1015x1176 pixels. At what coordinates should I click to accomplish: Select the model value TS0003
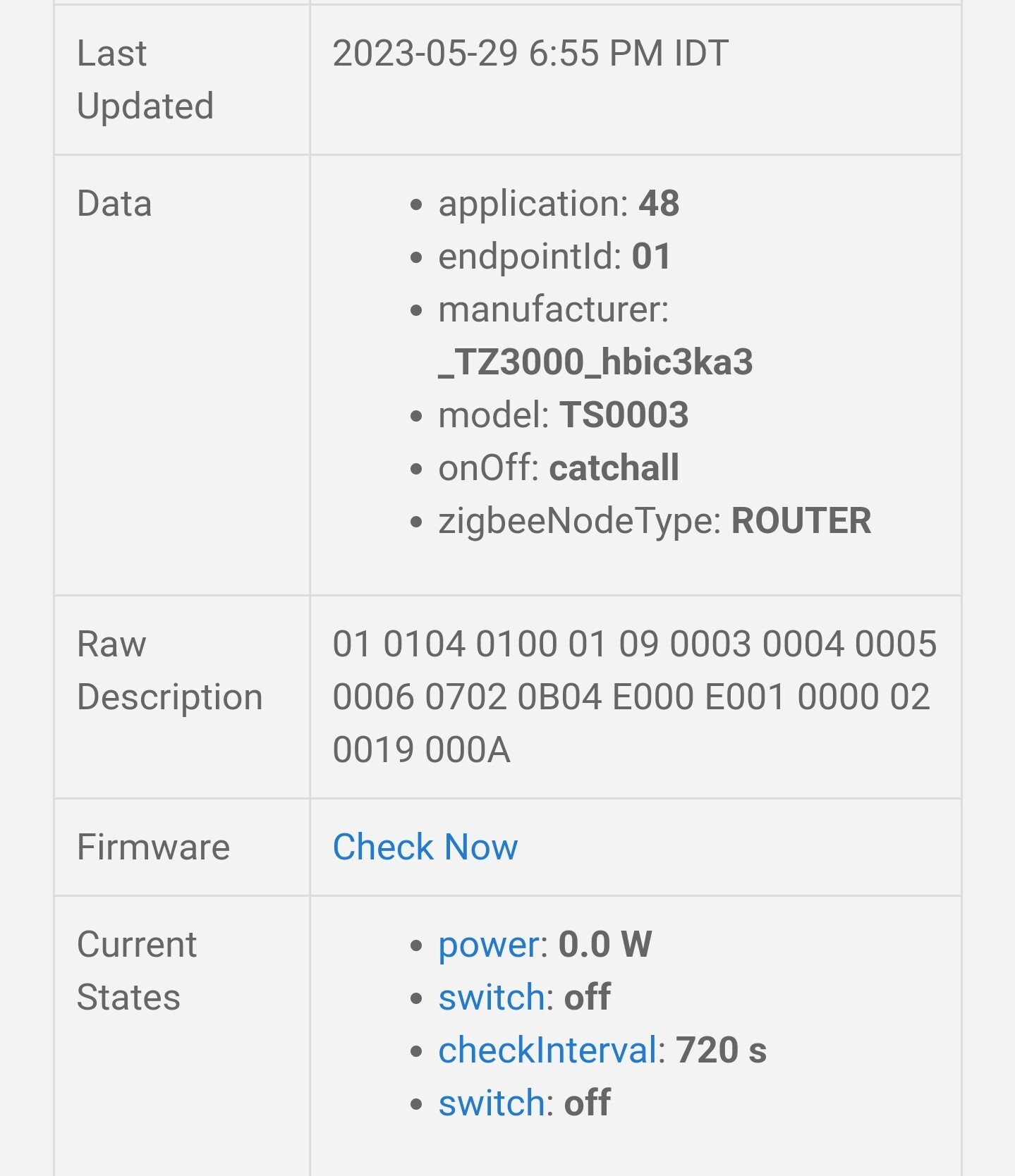click(x=624, y=415)
